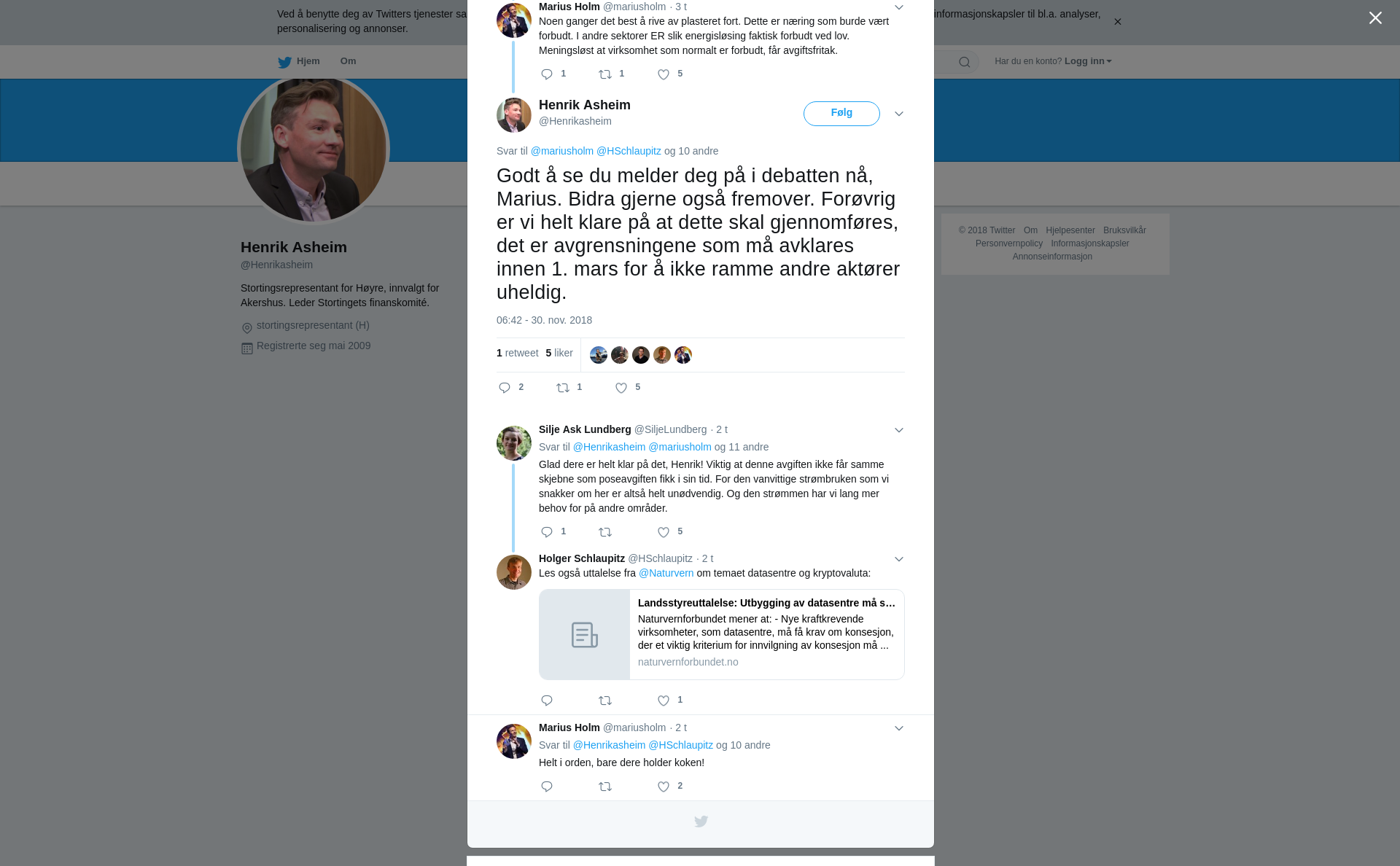Like Marius Holm's 'Helt i orden' tweet
Viewport: 1400px width, 866px height.
point(664,787)
